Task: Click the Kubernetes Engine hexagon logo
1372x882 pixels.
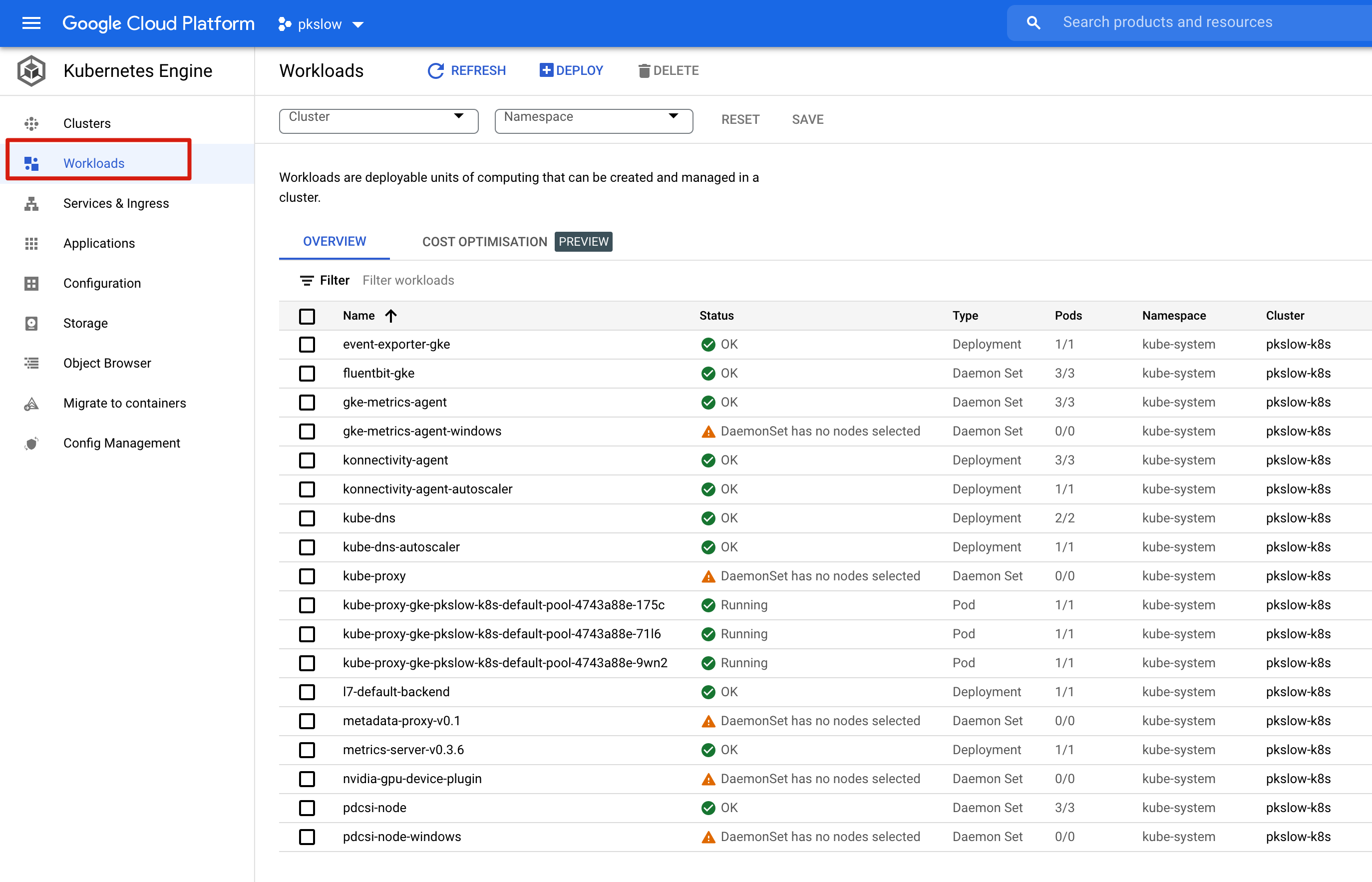Action: 31,71
